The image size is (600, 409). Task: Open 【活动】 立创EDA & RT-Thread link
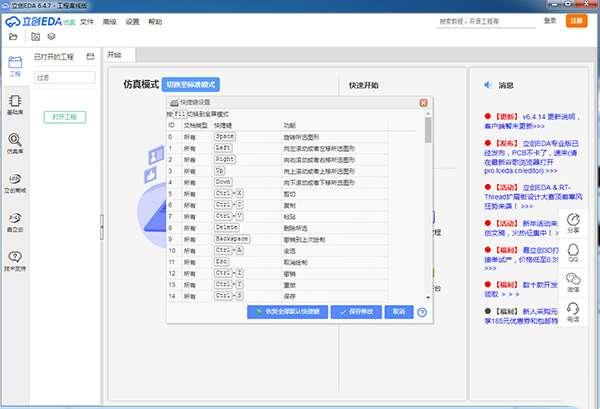pos(533,197)
